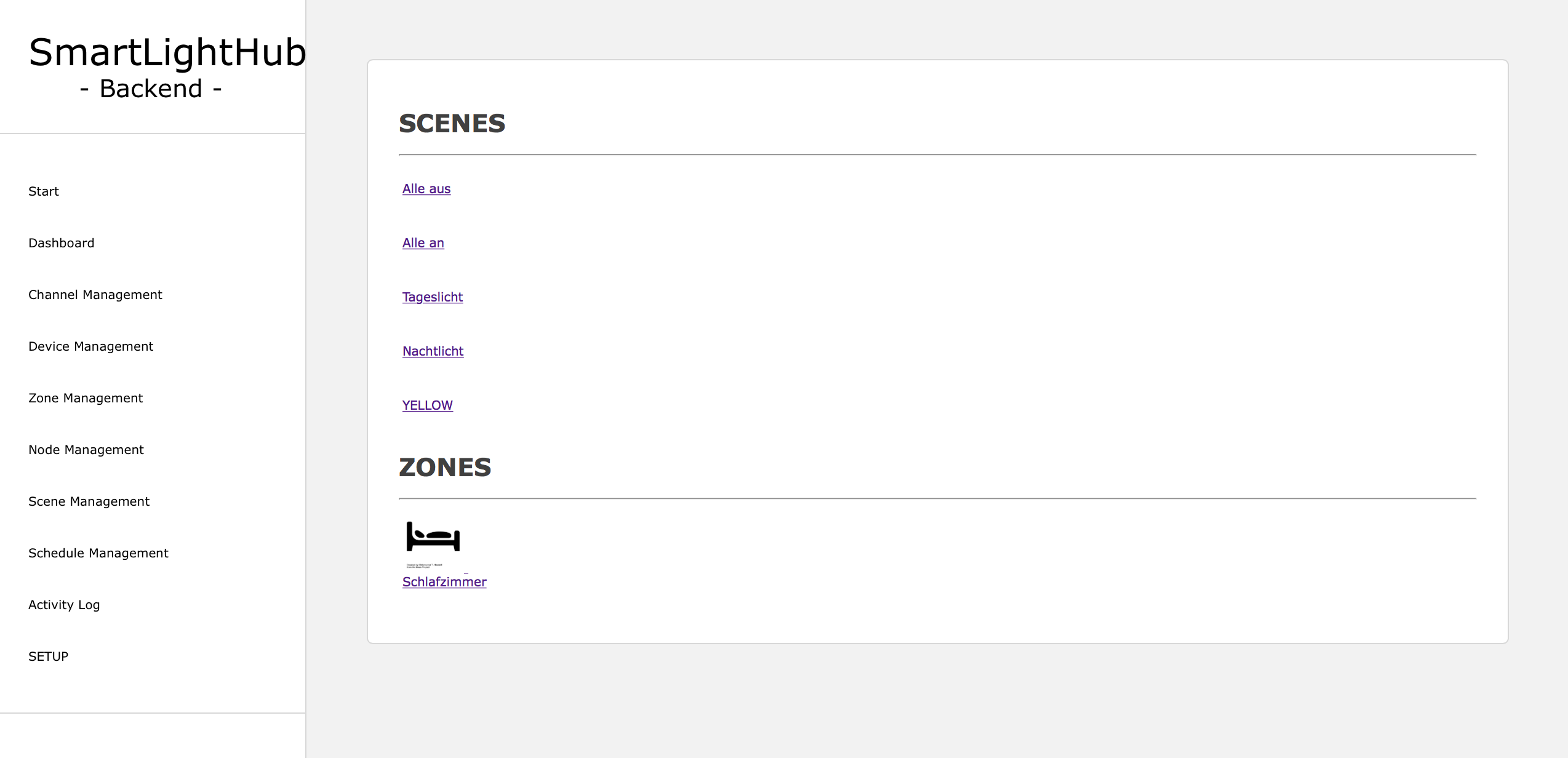Click the SmartLightHub title header
The height and width of the screenshot is (758, 1568).
[x=167, y=53]
